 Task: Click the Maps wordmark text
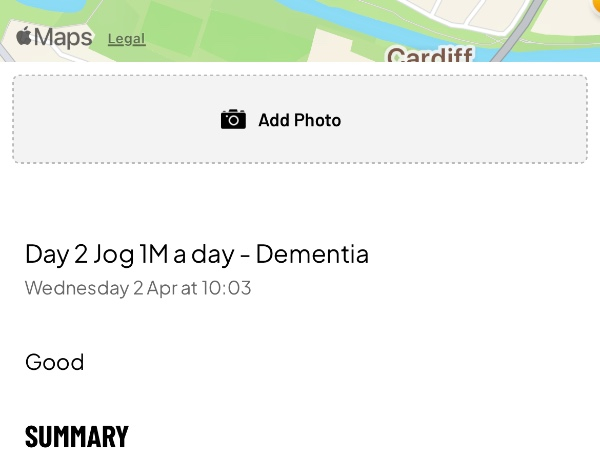pyautogui.click(x=64, y=38)
